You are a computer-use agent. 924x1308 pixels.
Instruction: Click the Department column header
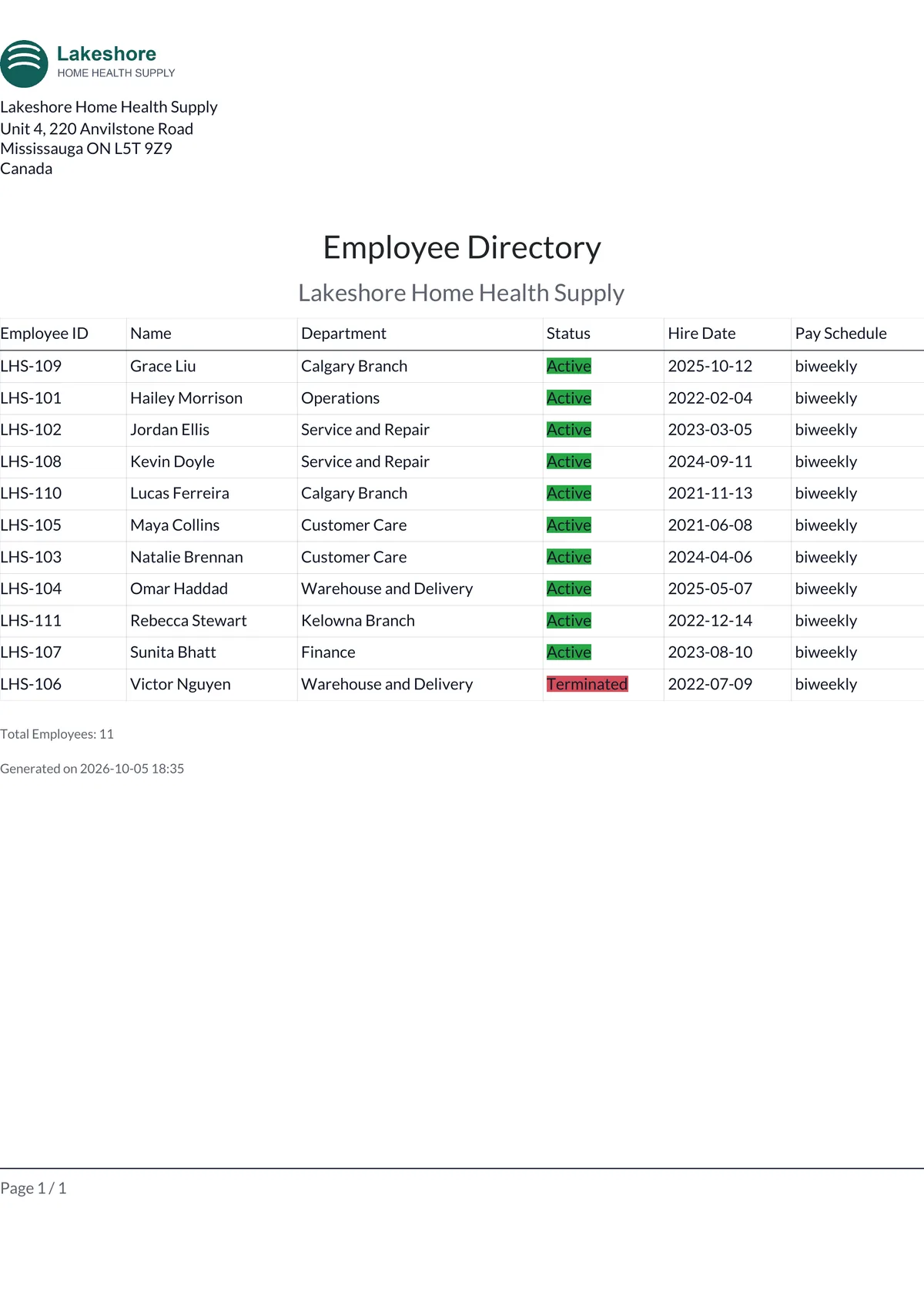[x=343, y=334]
